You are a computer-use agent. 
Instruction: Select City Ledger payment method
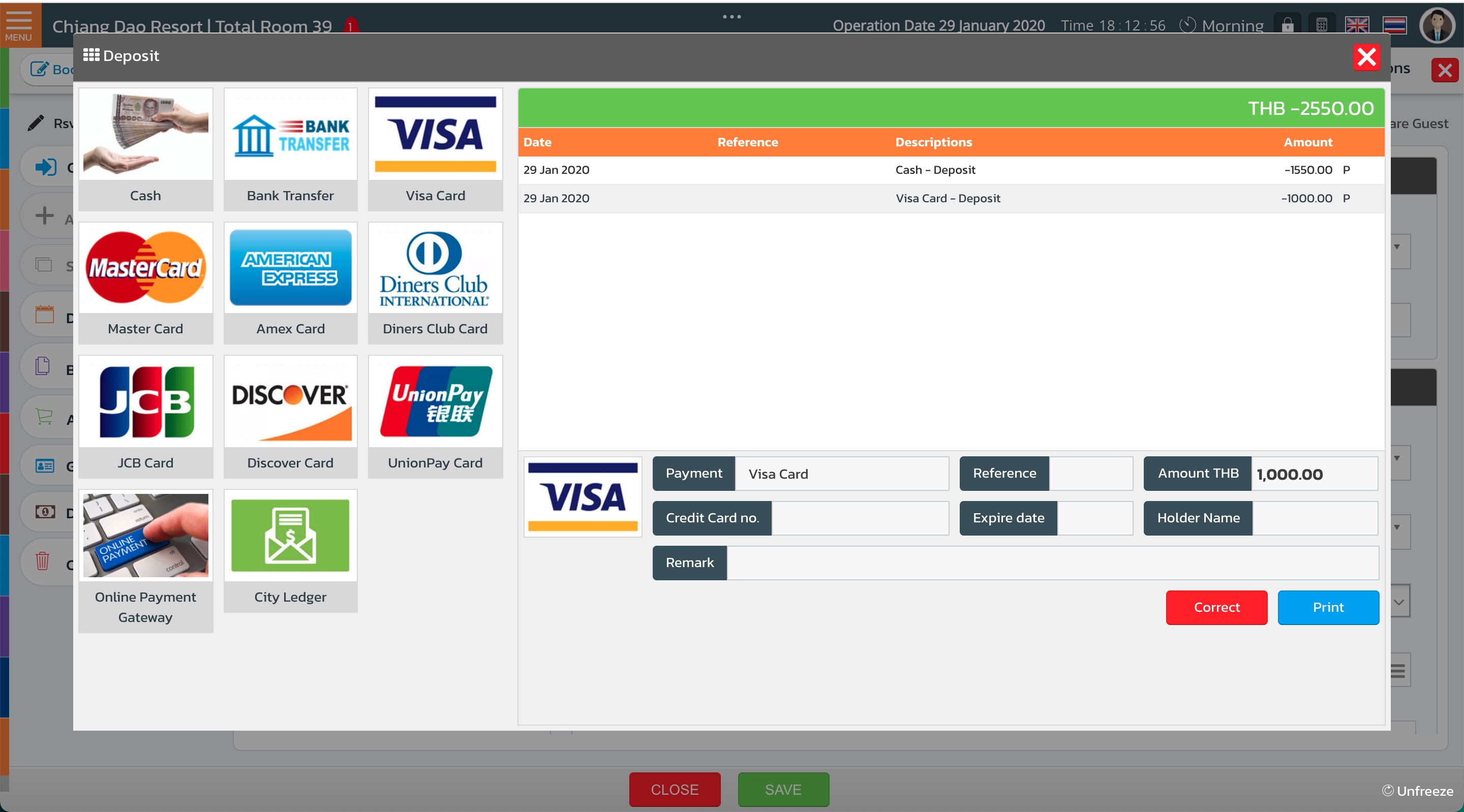290,550
